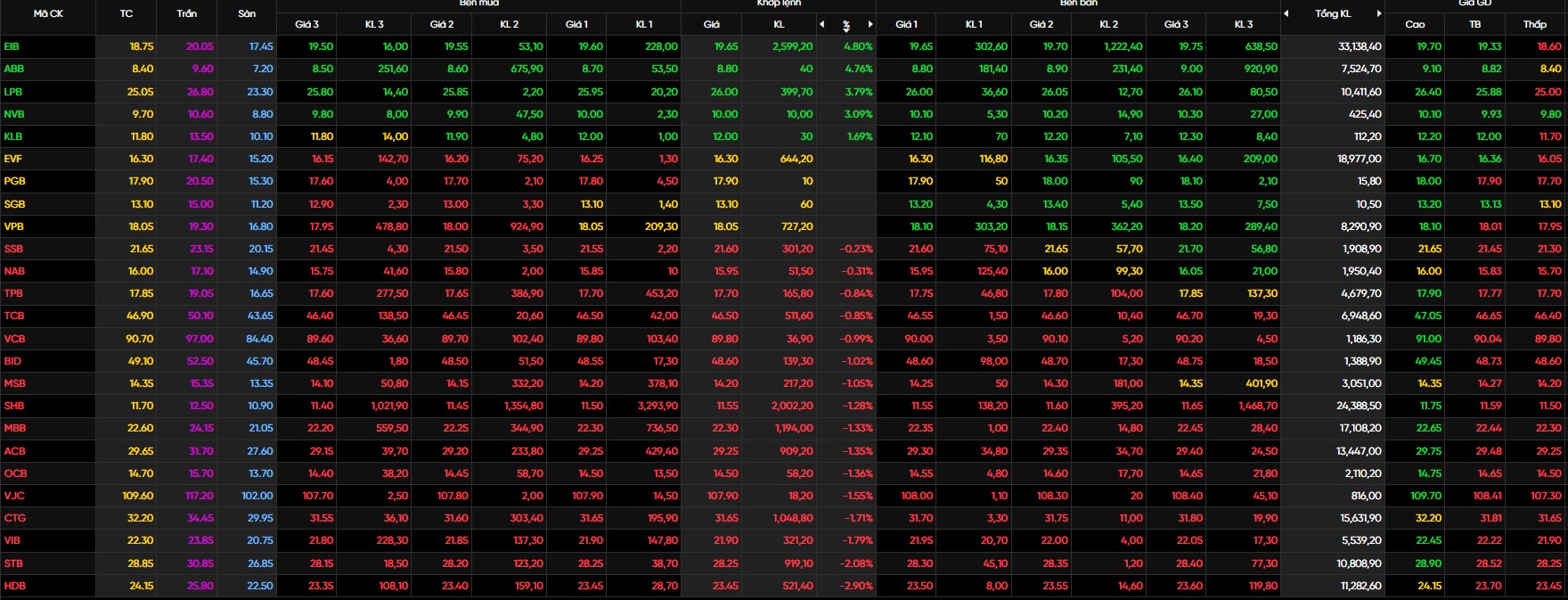
Task: Select the MBB ticker
Action: (x=14, y=428)
